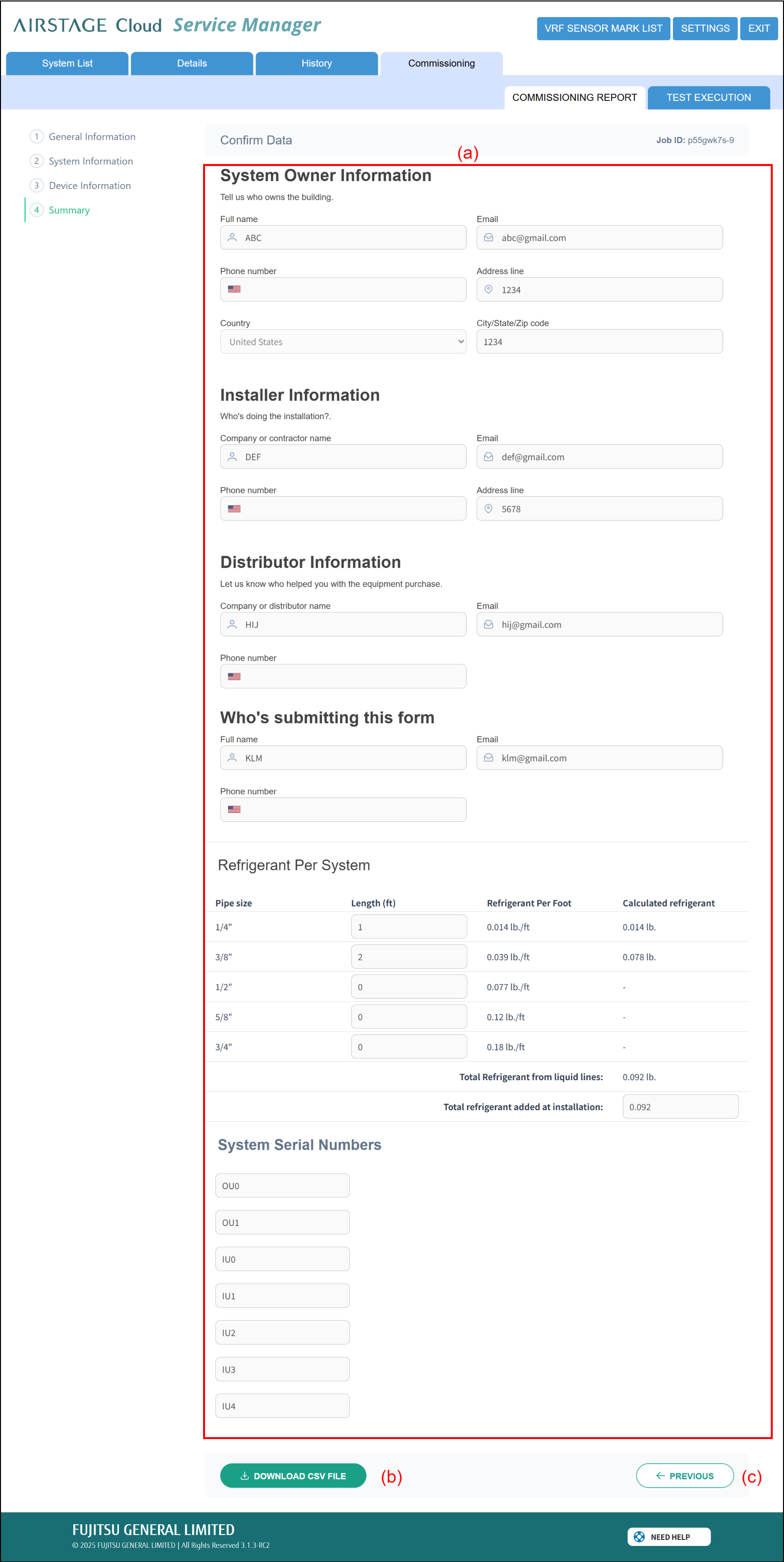Click the OU0 serial number field
This screenshot has height=1562, width=784.
coord(282,1186)
